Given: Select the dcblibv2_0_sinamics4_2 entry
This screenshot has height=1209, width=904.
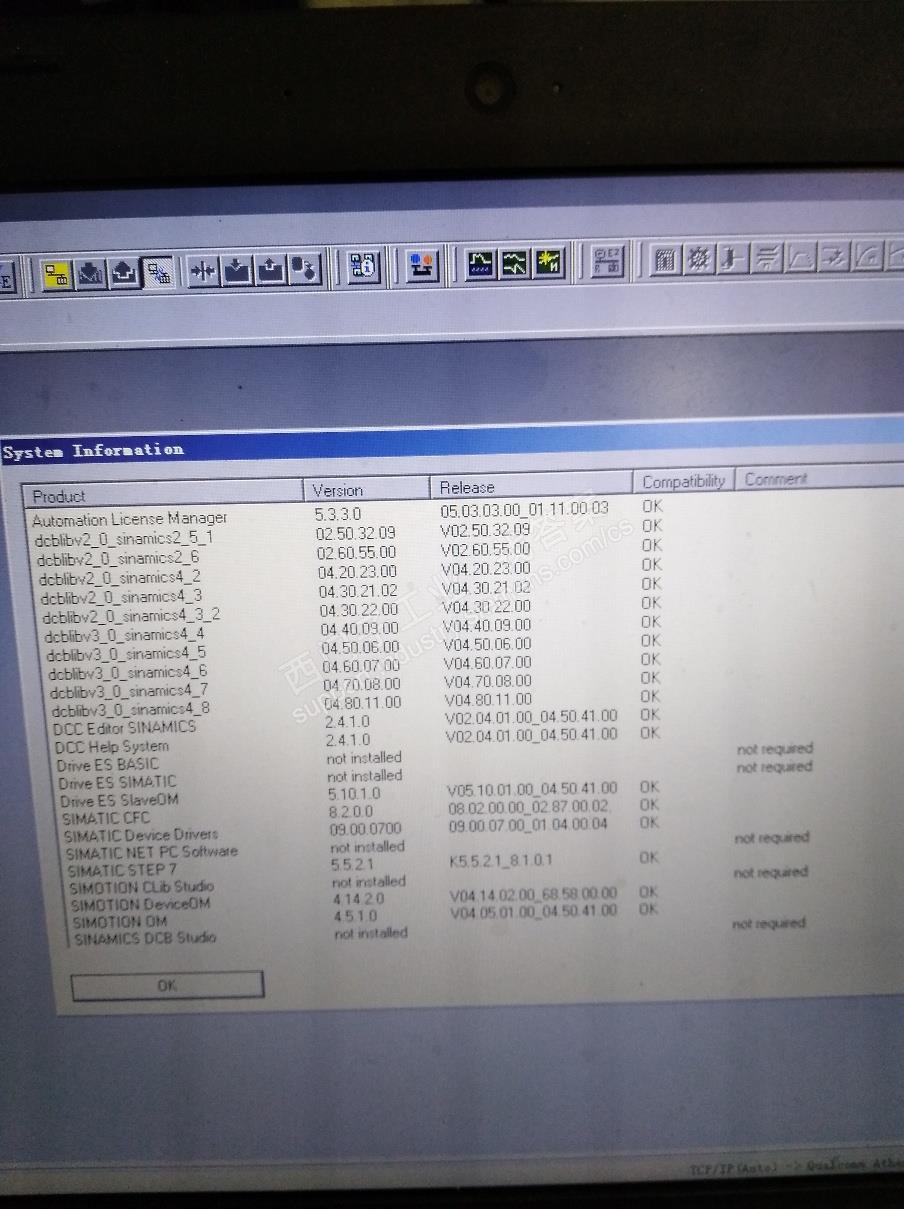Looking at the screenshot, I should click(120, 579).
